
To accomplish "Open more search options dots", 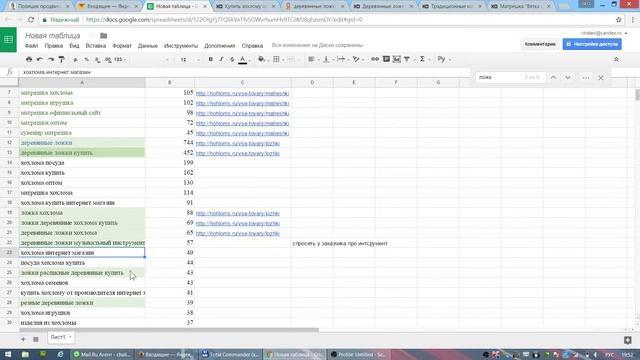I will [x=586, y=78].
